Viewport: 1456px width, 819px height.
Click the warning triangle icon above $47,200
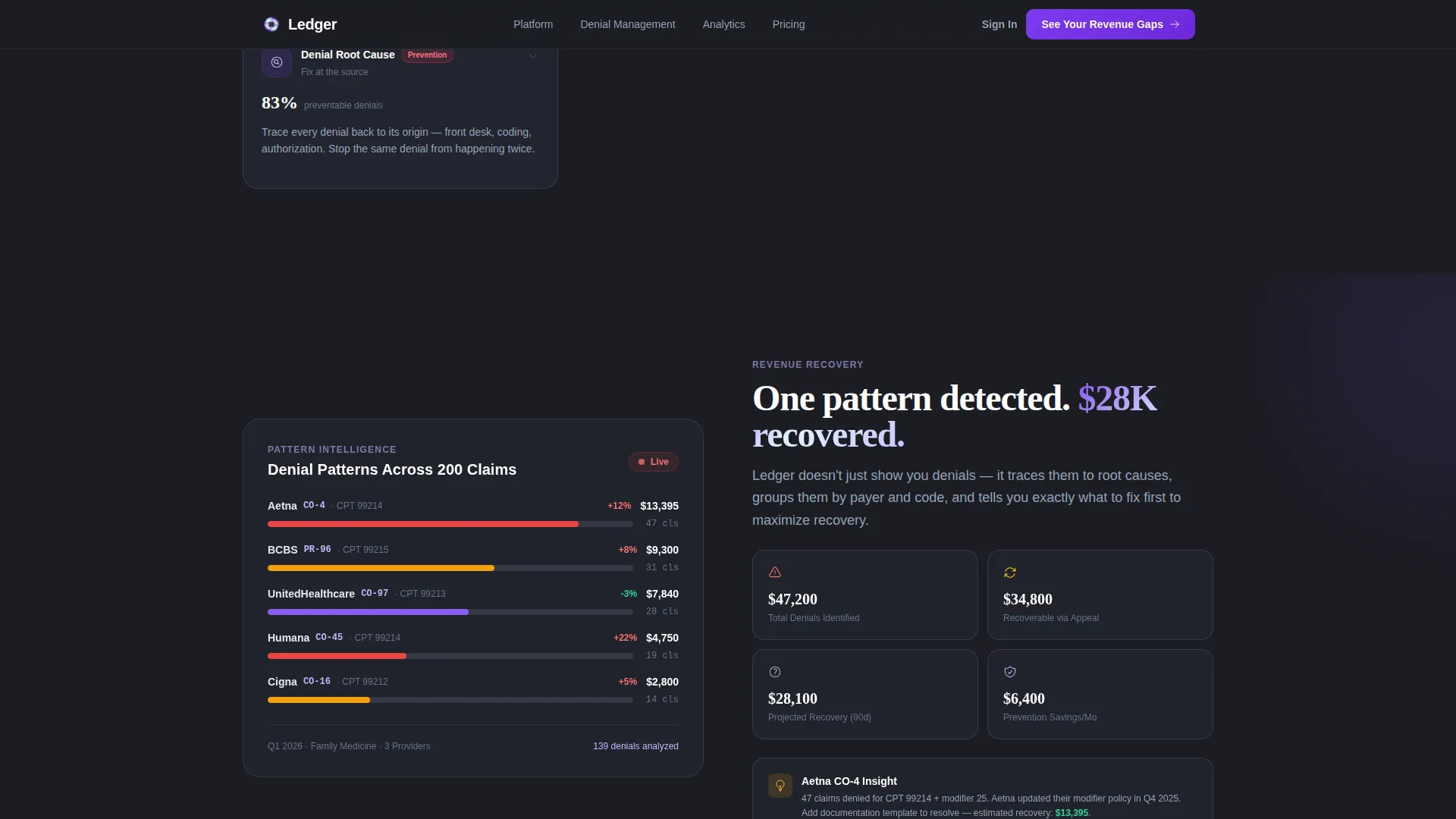(775, 573)
